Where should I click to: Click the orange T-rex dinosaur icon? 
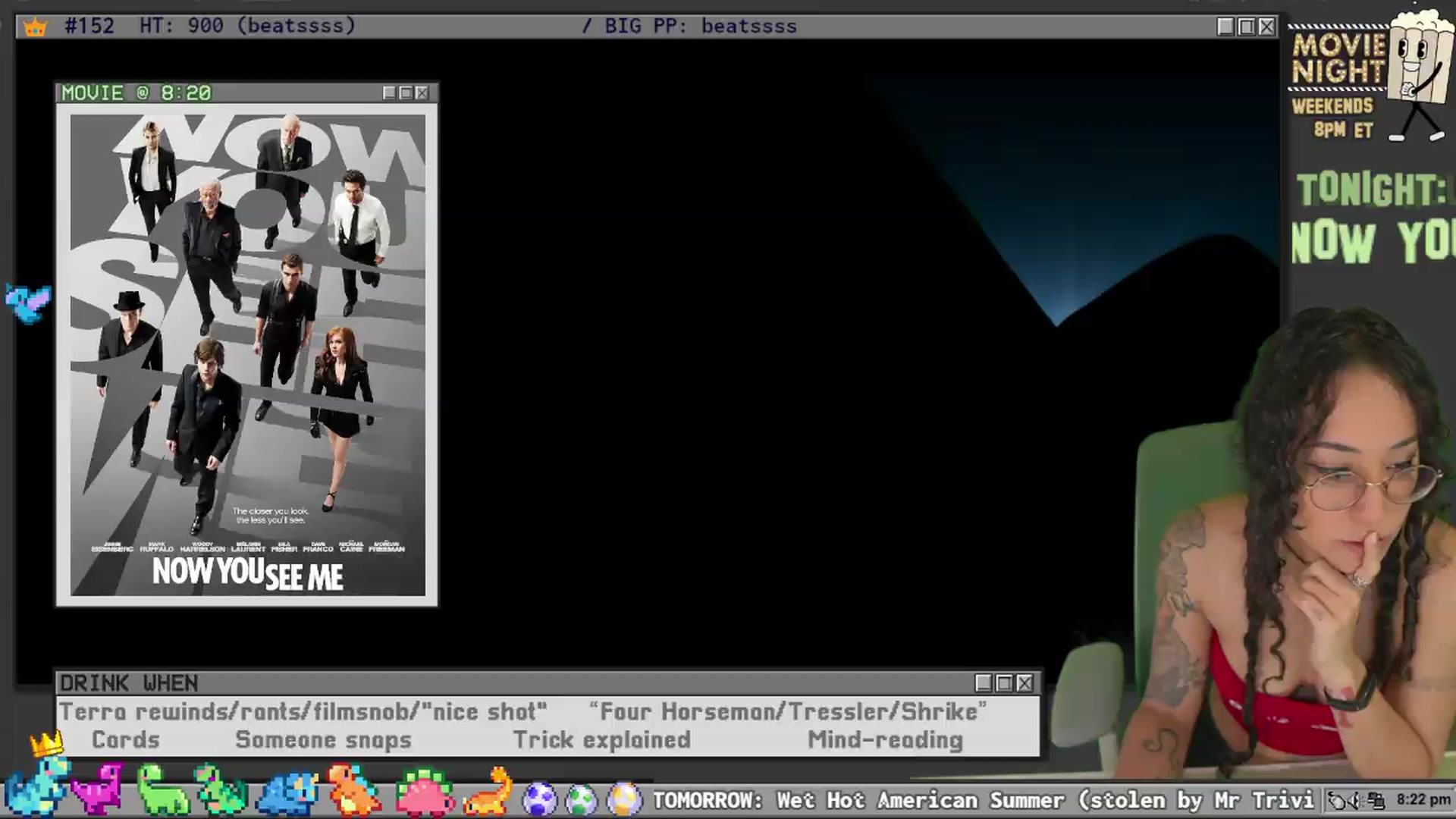tap(353, 789)
